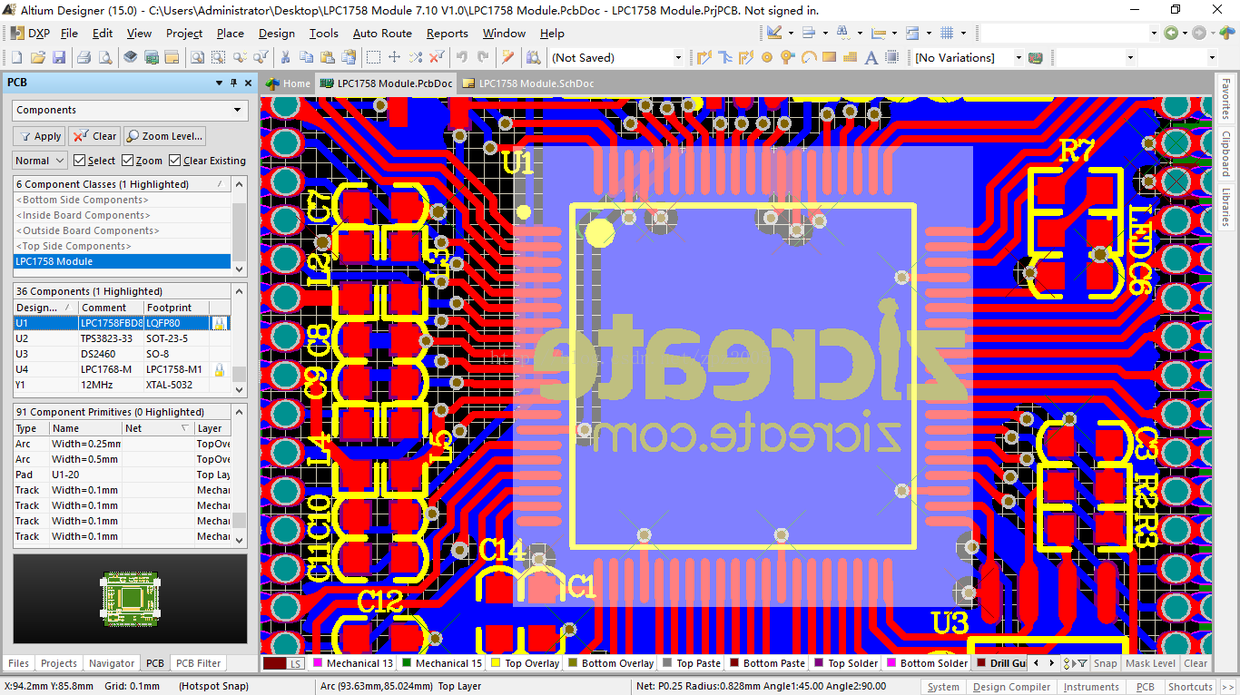Expand back-navigation history dropdown arrow

[1185, 32]
